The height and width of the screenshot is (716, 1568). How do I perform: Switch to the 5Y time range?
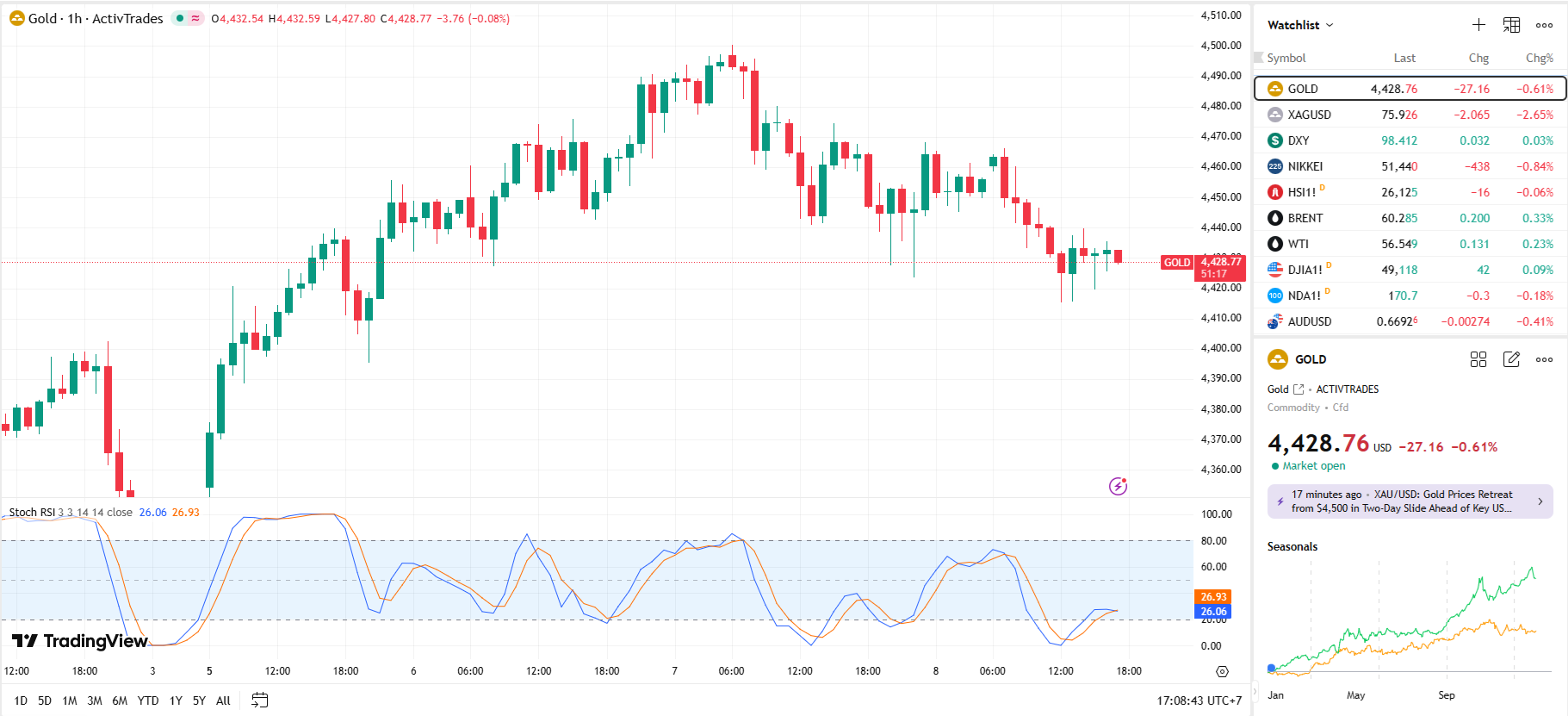coord(199,700)
